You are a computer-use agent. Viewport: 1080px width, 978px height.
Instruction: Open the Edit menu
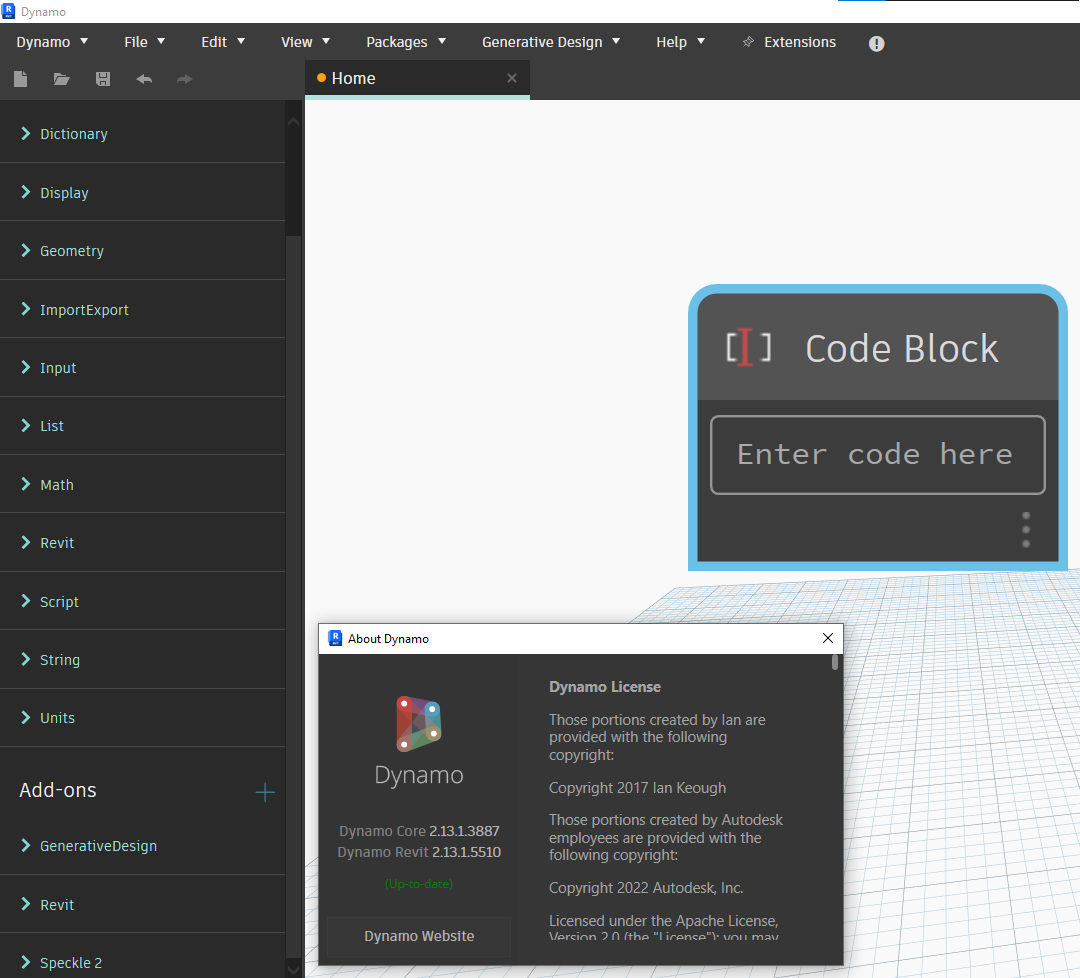point(222,42)
